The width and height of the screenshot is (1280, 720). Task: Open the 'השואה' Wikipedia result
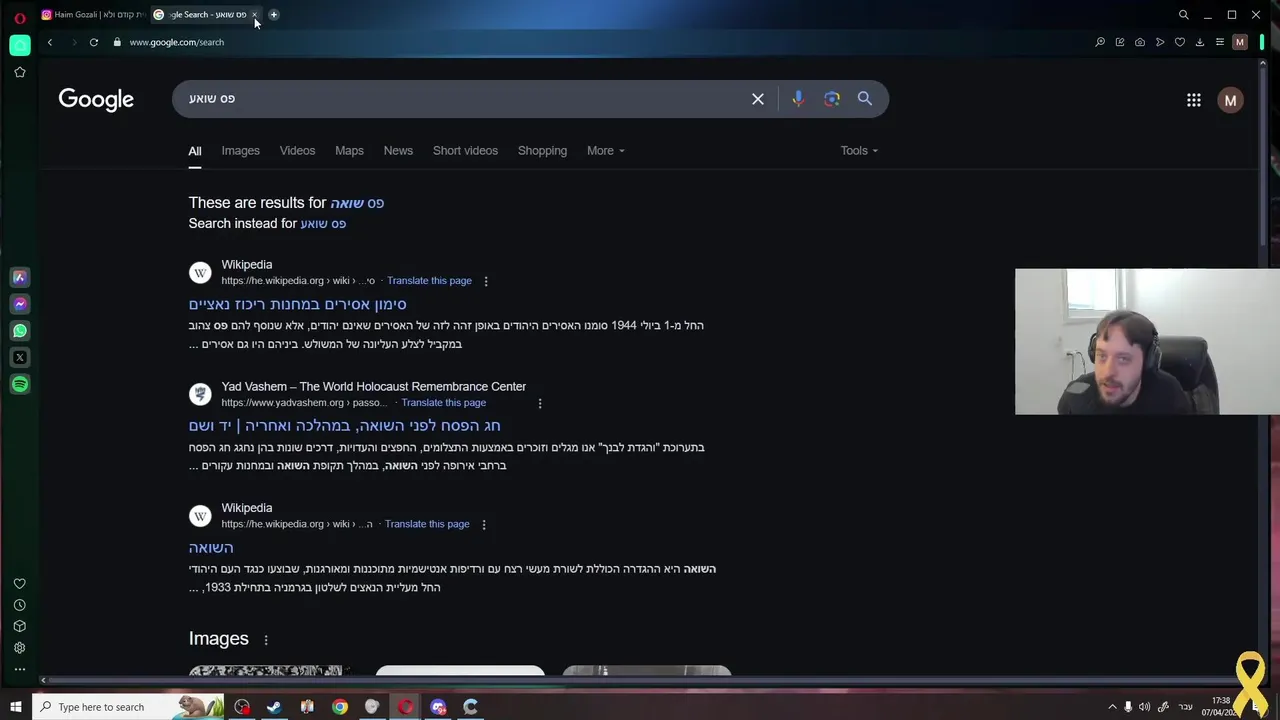(211, 548)
